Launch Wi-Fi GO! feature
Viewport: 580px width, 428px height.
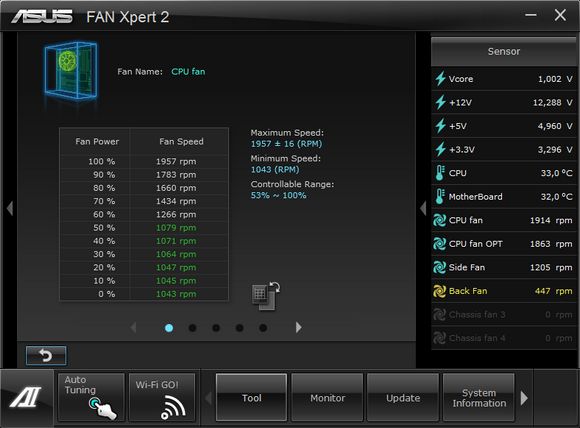pos(162,397)
